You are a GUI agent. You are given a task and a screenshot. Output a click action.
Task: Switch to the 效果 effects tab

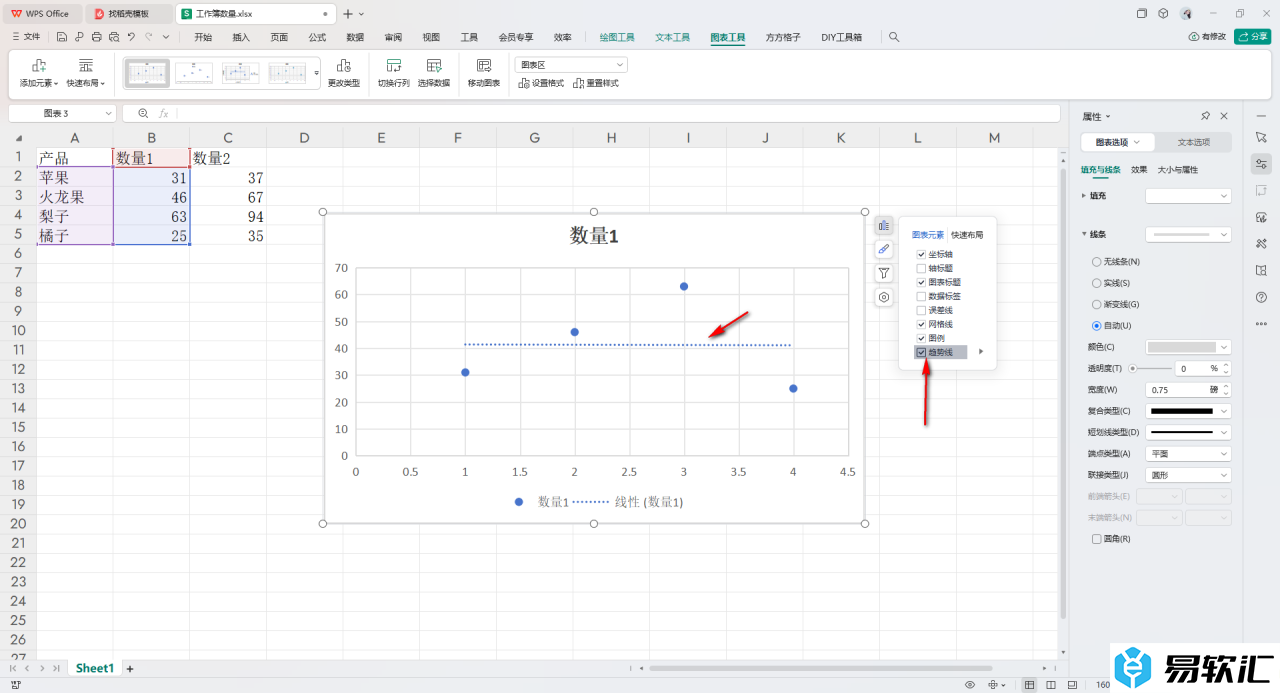[1139, 170]
